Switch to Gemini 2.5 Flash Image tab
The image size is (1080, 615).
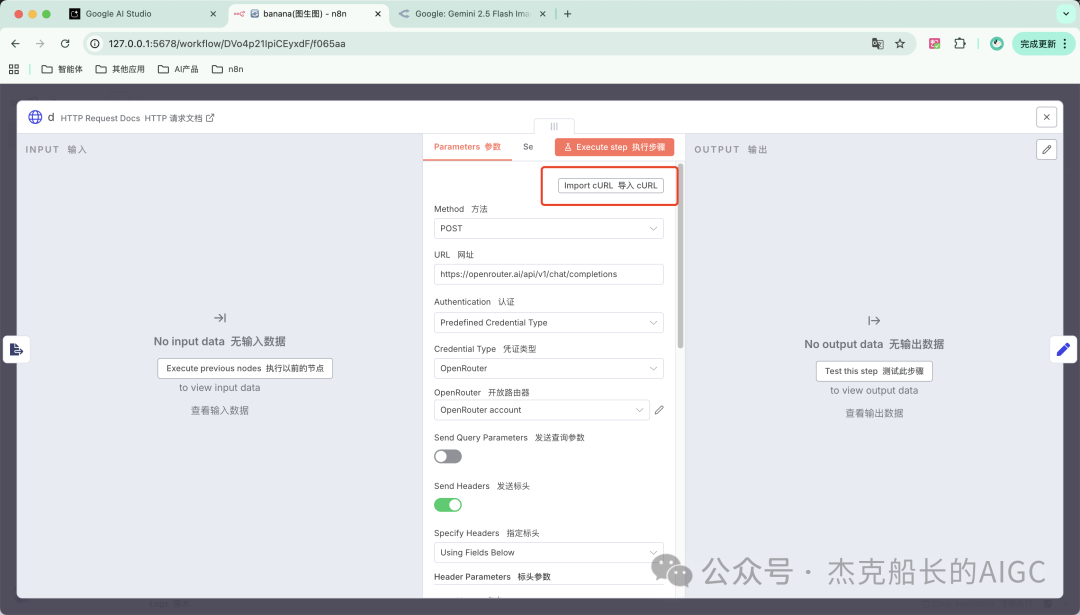472,14
